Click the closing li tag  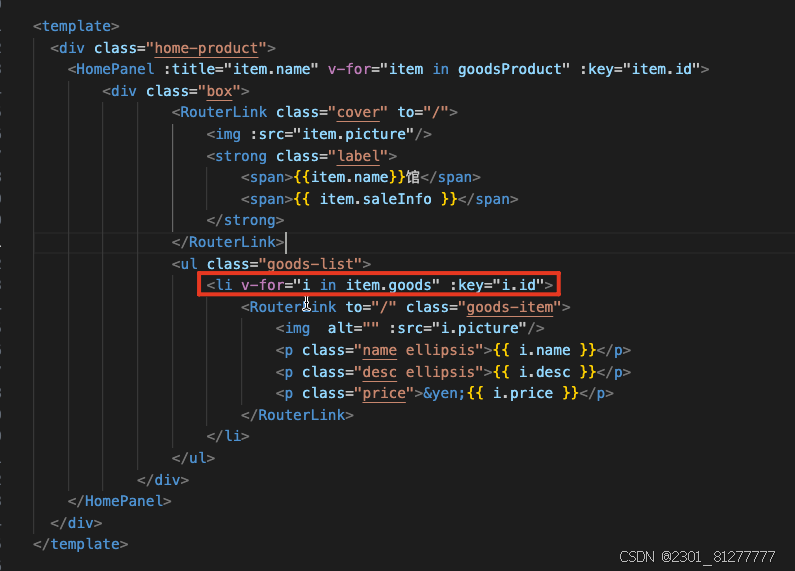pyautogui.click(x=228, y=436)
